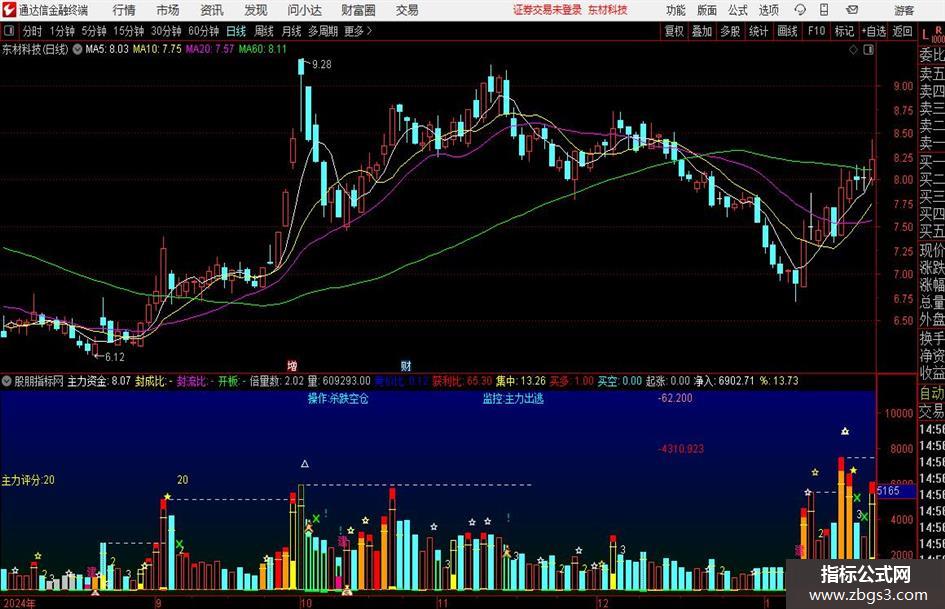Click the red 增 event marker
Image resolution: width=945 pixels, height=609 pixels.
tap(292, 366)
